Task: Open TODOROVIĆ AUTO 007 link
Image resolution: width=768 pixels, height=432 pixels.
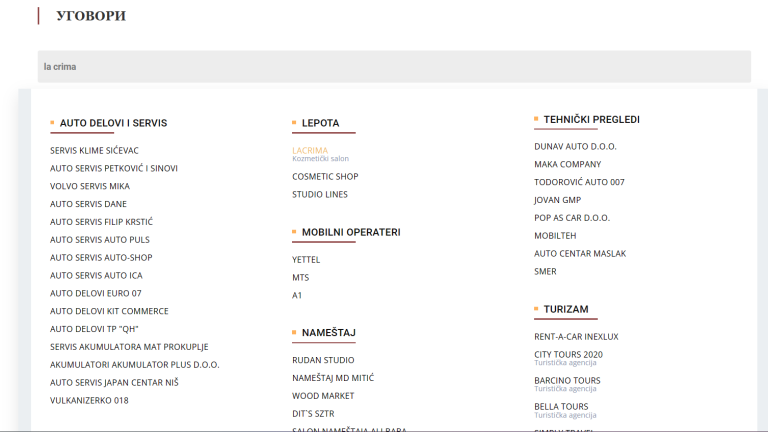Action: click(579, 182)
